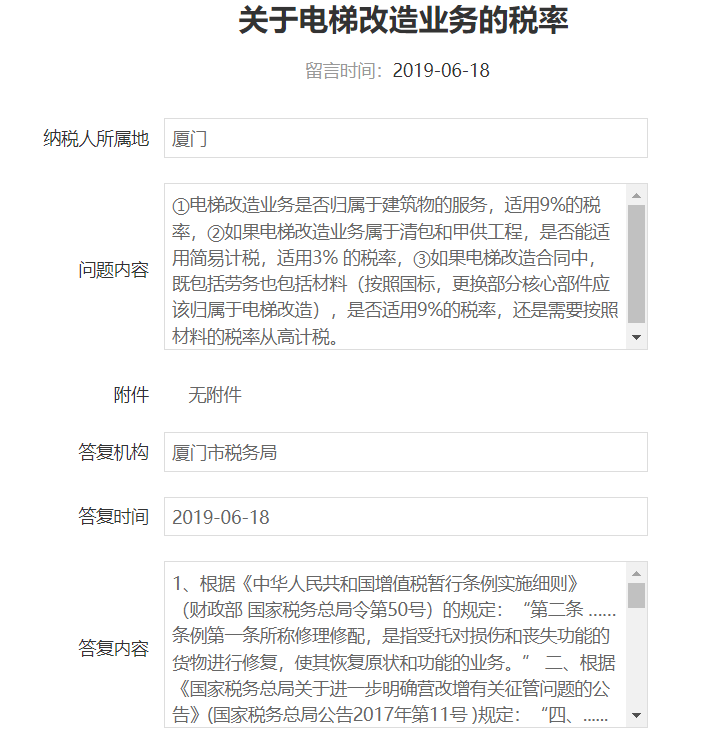The image size is (716, 746).
Task: Click the 答复机构 label
Action: point(114,452)
